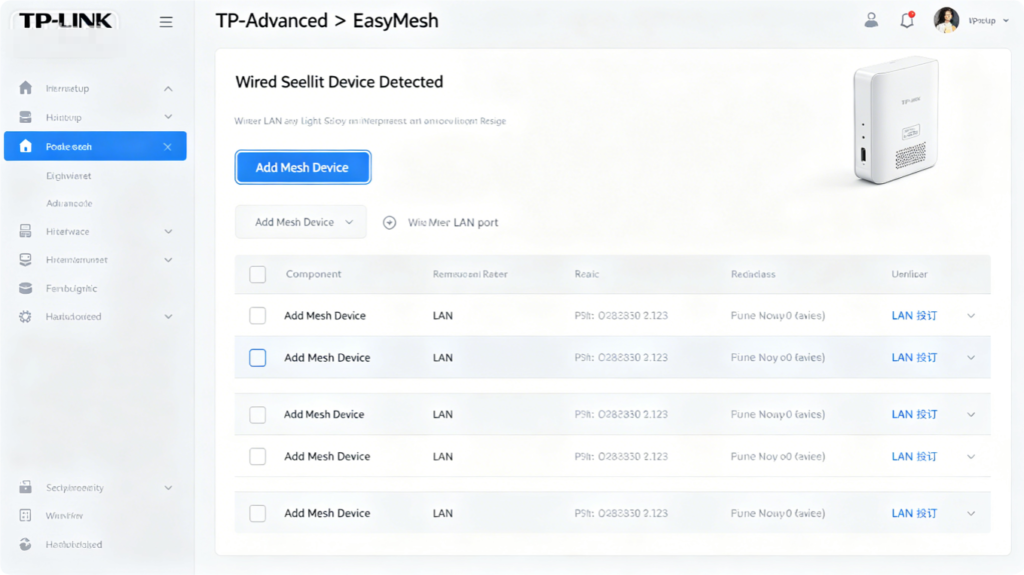Image resolution: width=1024 pixels, height=575 pixels.
Task: Select the Advancode submenu item
Action: pyautogui.click(x=69, y=203)
